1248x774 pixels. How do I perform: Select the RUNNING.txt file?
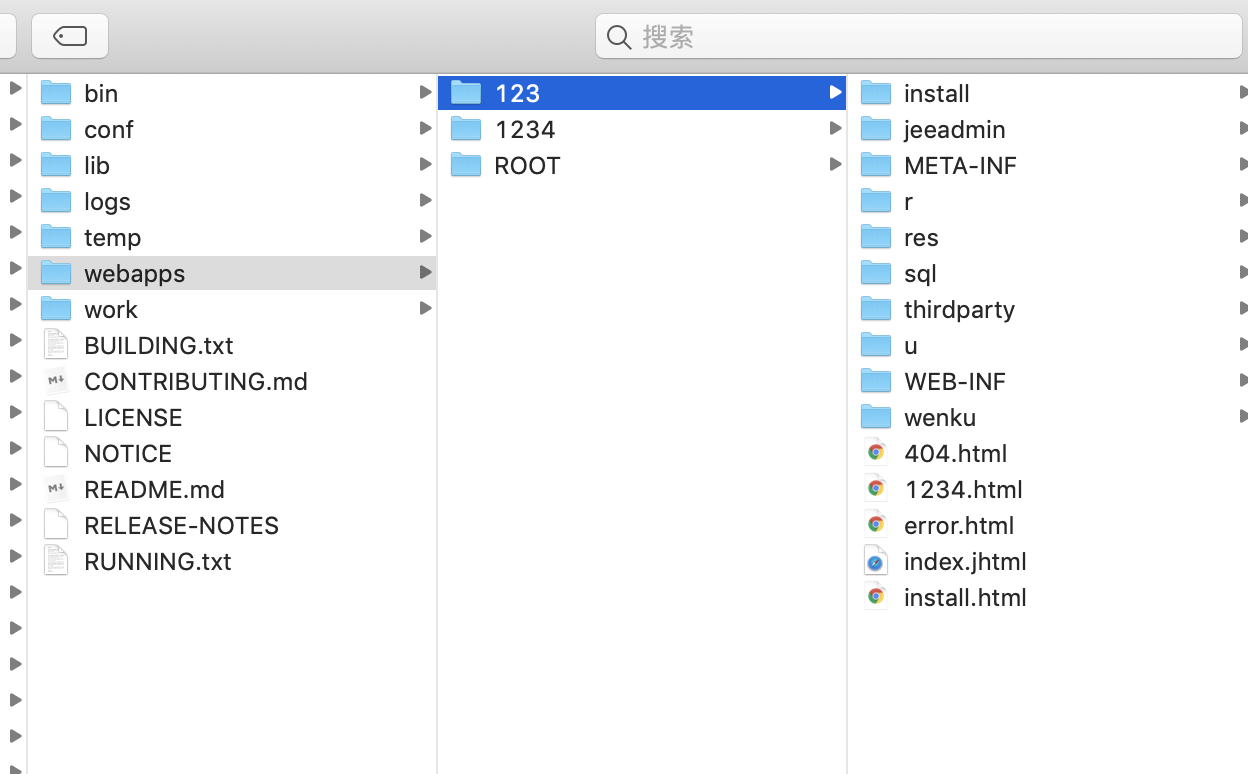(x=158, y=561)
